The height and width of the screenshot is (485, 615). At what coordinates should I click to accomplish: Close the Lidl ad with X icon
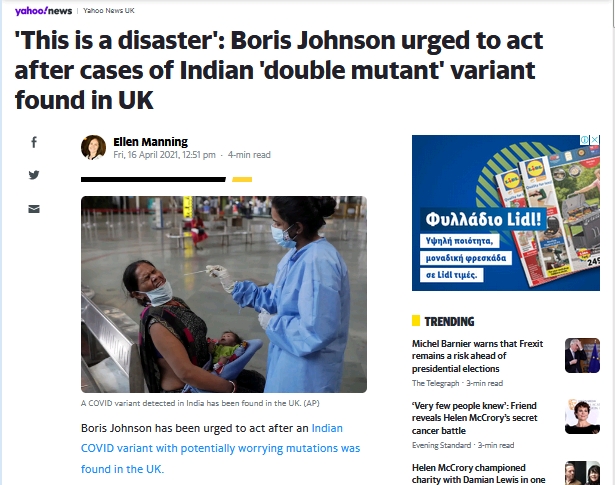tap(595, 140)
